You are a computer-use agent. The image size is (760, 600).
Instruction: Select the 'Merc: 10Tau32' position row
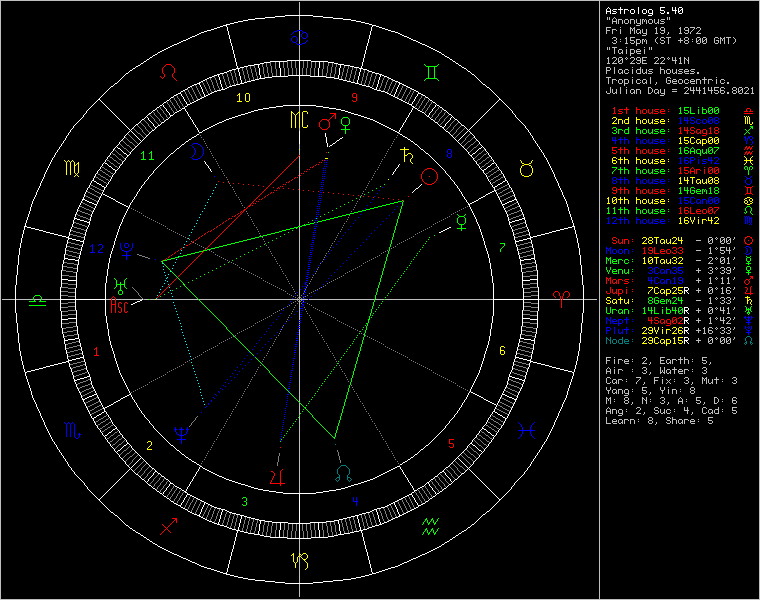click(680, 261)
